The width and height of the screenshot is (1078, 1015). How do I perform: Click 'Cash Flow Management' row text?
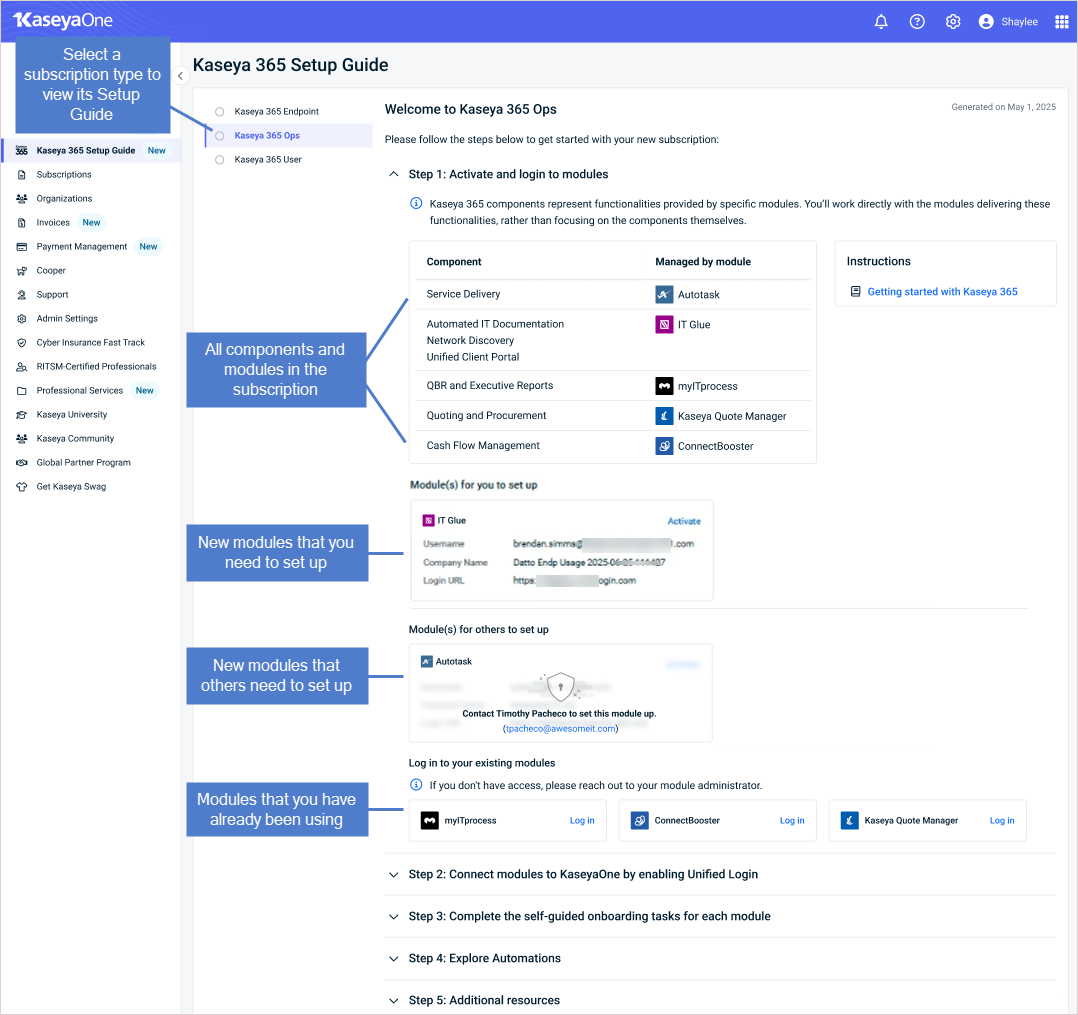click(x=483, y=446)
